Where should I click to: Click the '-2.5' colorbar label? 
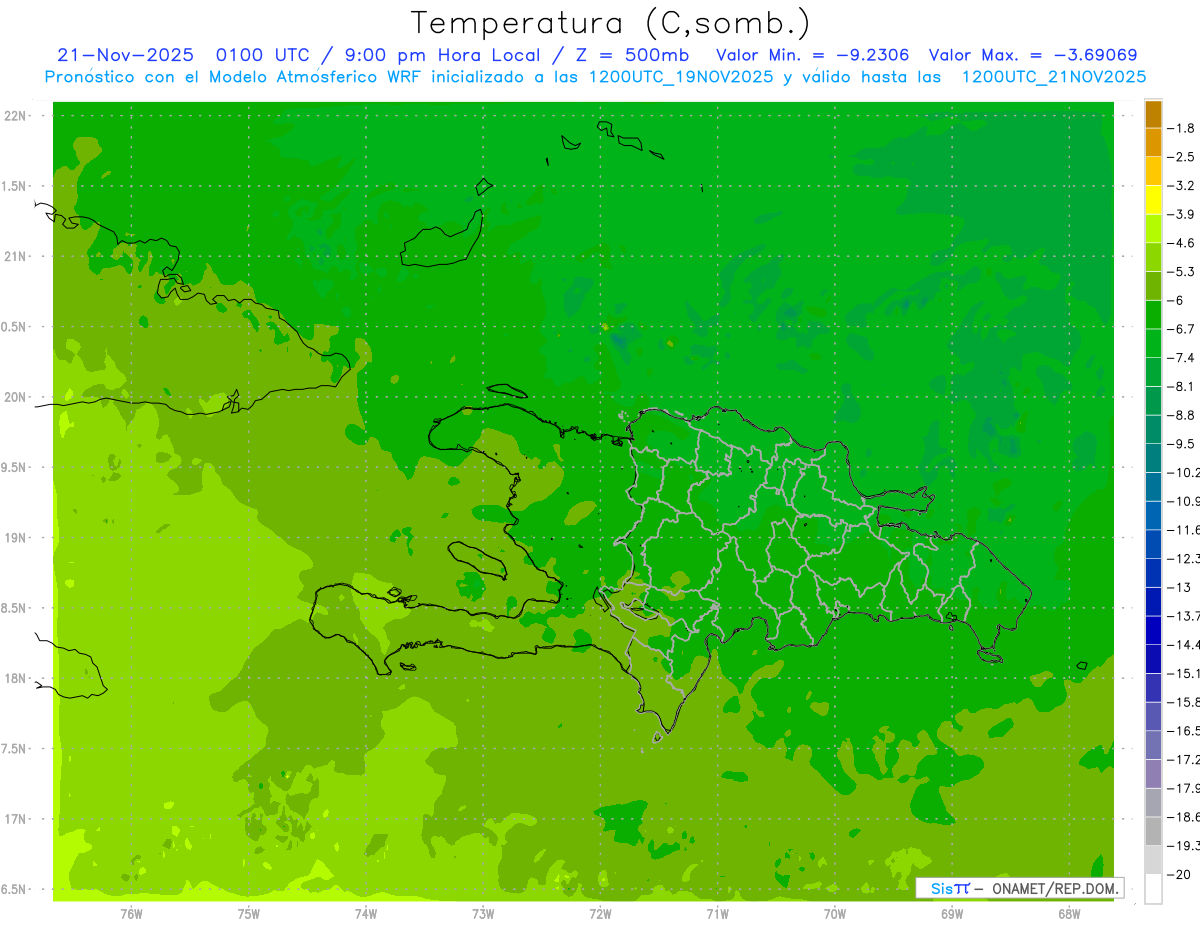click(1182, 157)
